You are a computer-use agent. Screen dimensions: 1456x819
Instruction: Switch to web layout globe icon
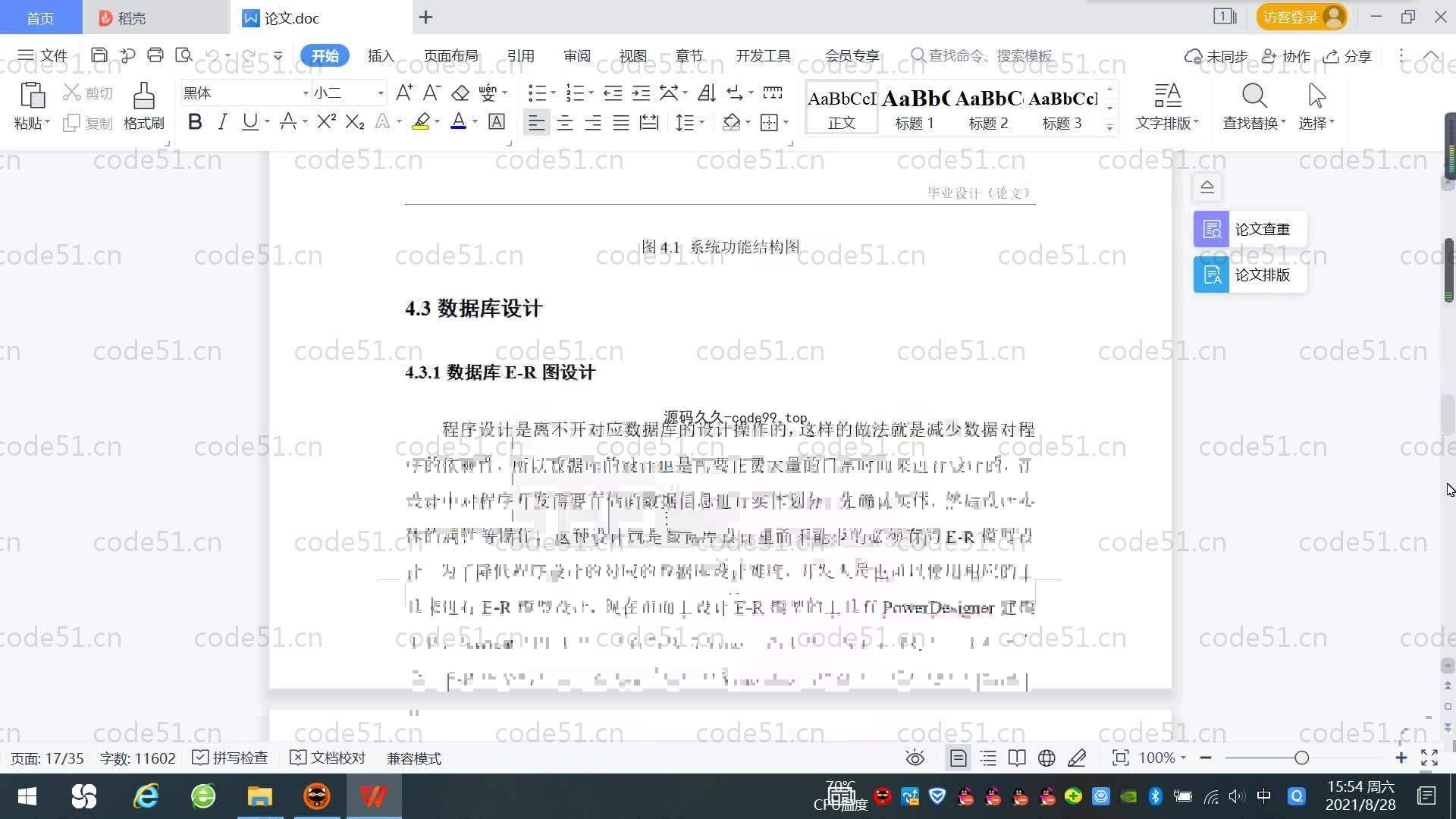click(1046, 758)
